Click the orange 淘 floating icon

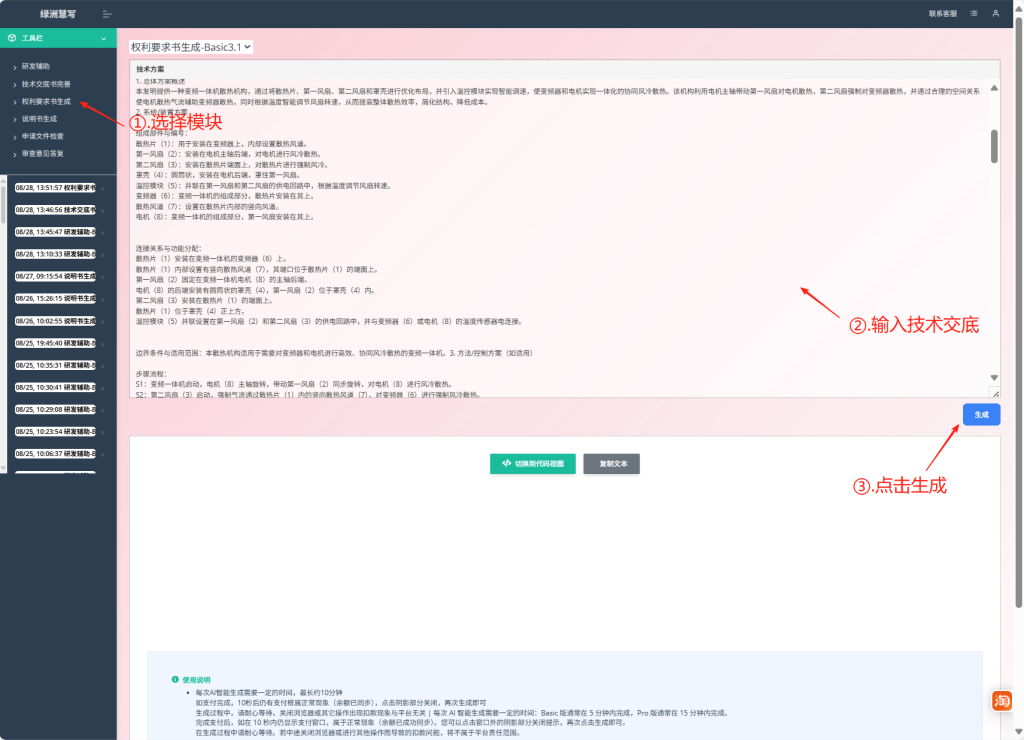click(x=1001, y=701)
